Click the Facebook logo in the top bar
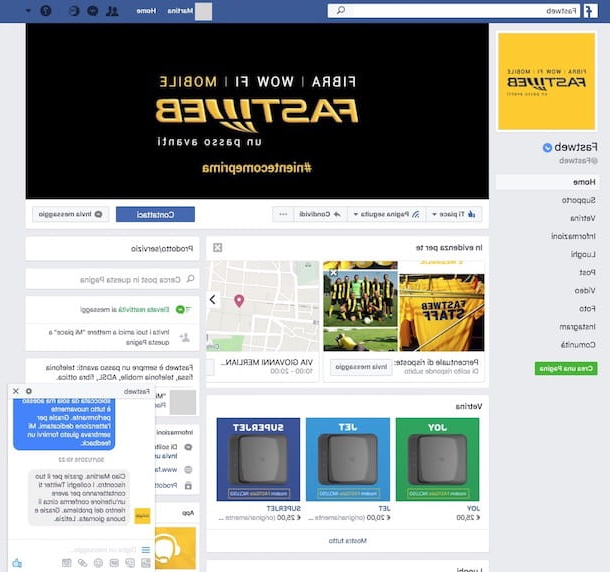 click(x=590, y=11)
